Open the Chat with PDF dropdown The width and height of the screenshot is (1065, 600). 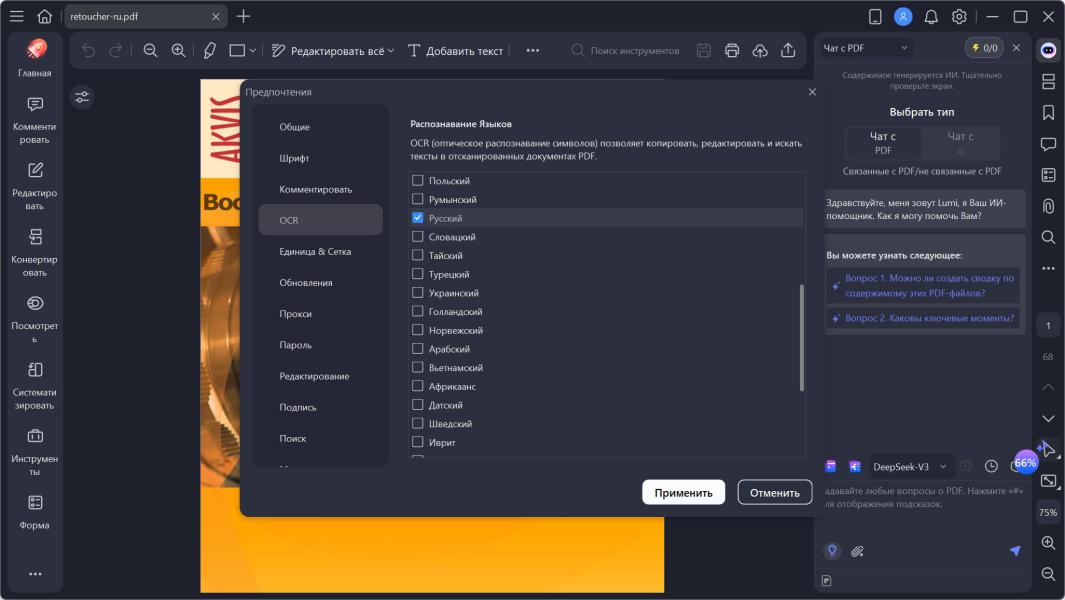(866, 48)
